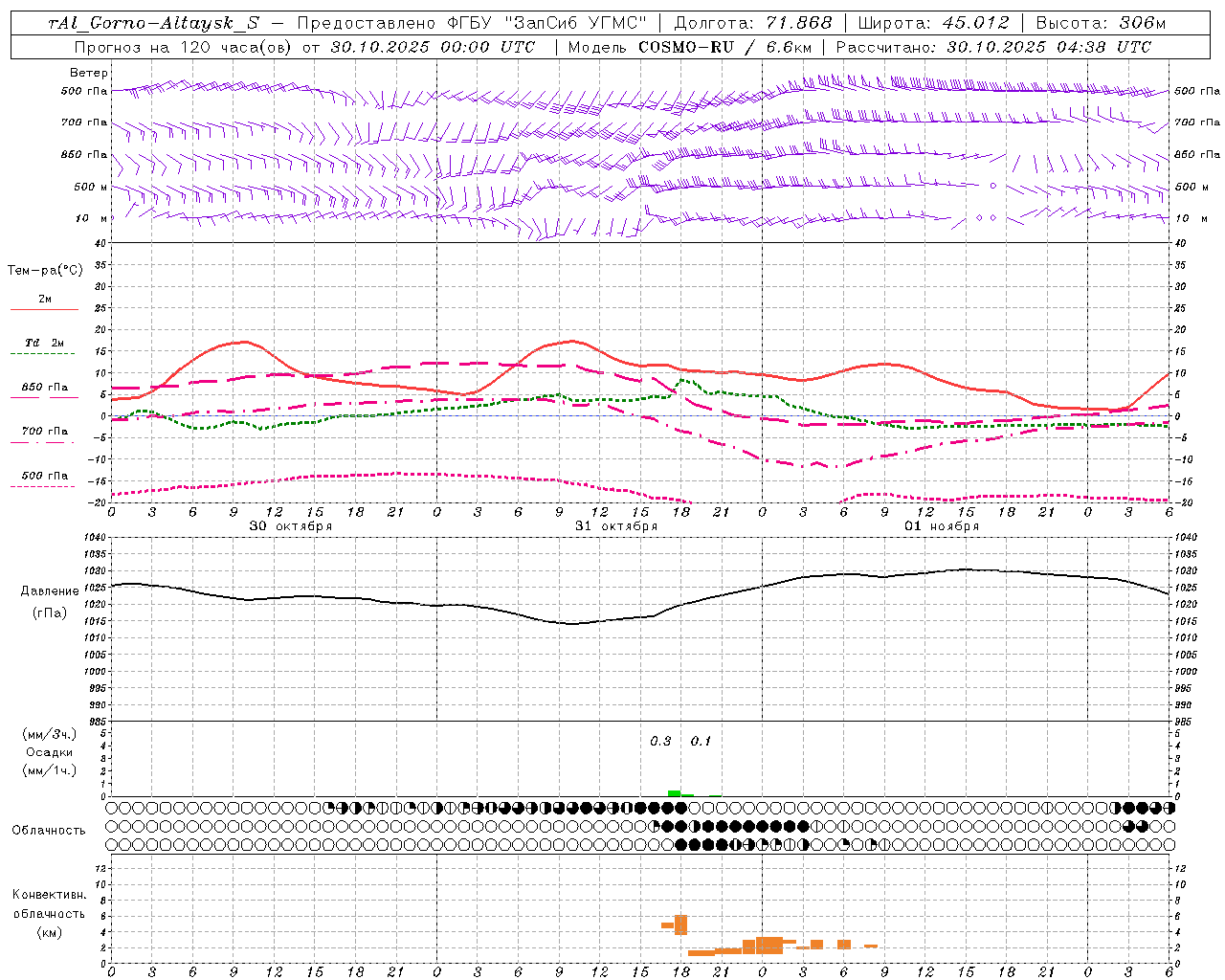Click the Td 2м dew point legend entry

pyautogui.click(x=45, y=343)
